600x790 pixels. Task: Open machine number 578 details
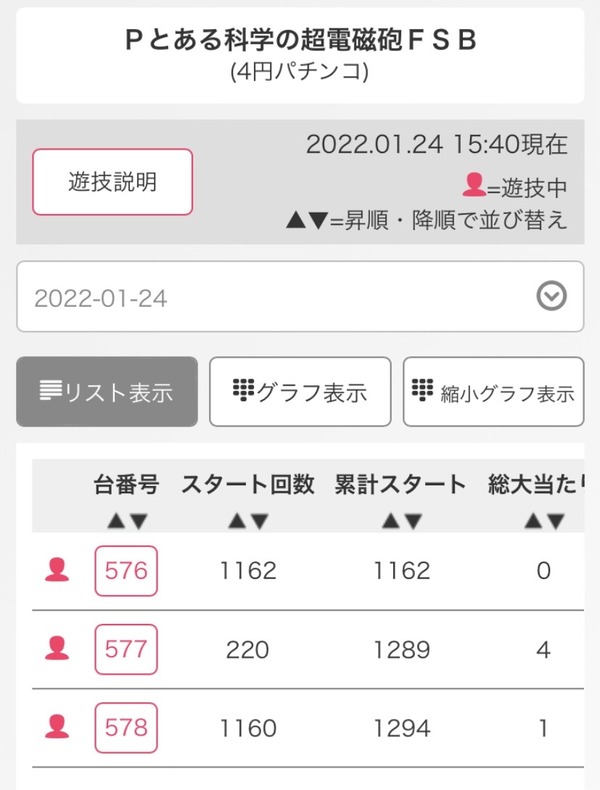point(126,728)
